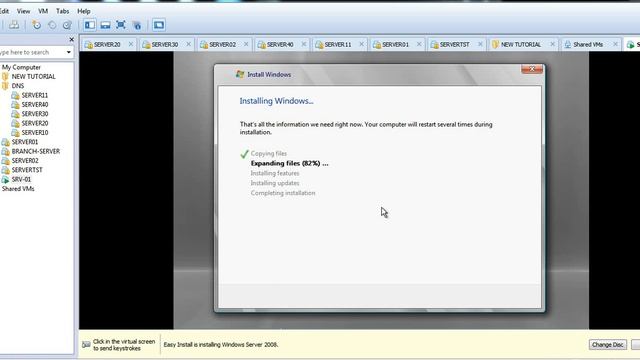
Task: Open the VM menu
Action: click(43, 11)
